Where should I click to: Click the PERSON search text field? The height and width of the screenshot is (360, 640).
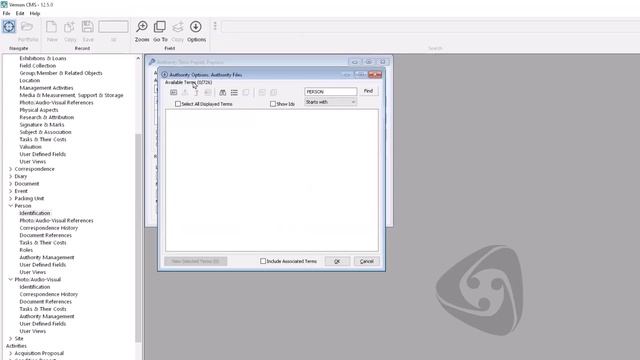tap(331, 92)
